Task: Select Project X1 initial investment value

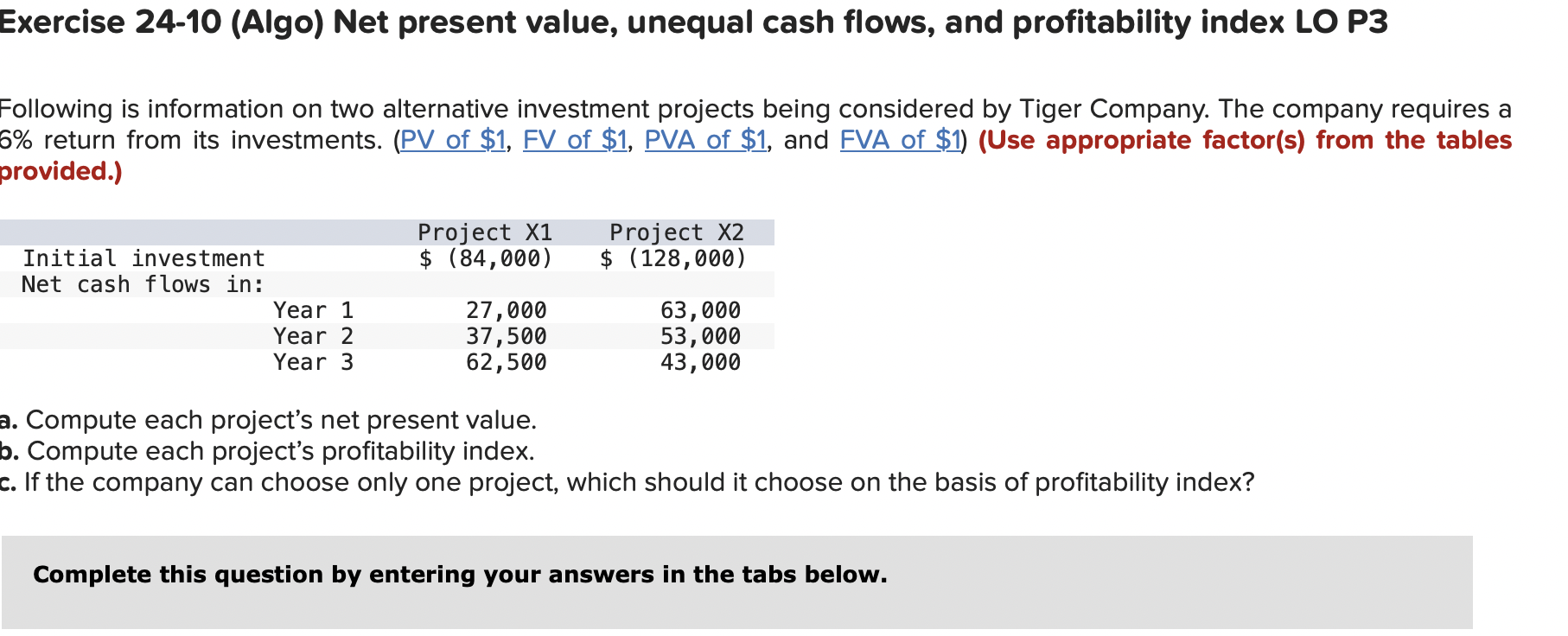Action: 486,258
